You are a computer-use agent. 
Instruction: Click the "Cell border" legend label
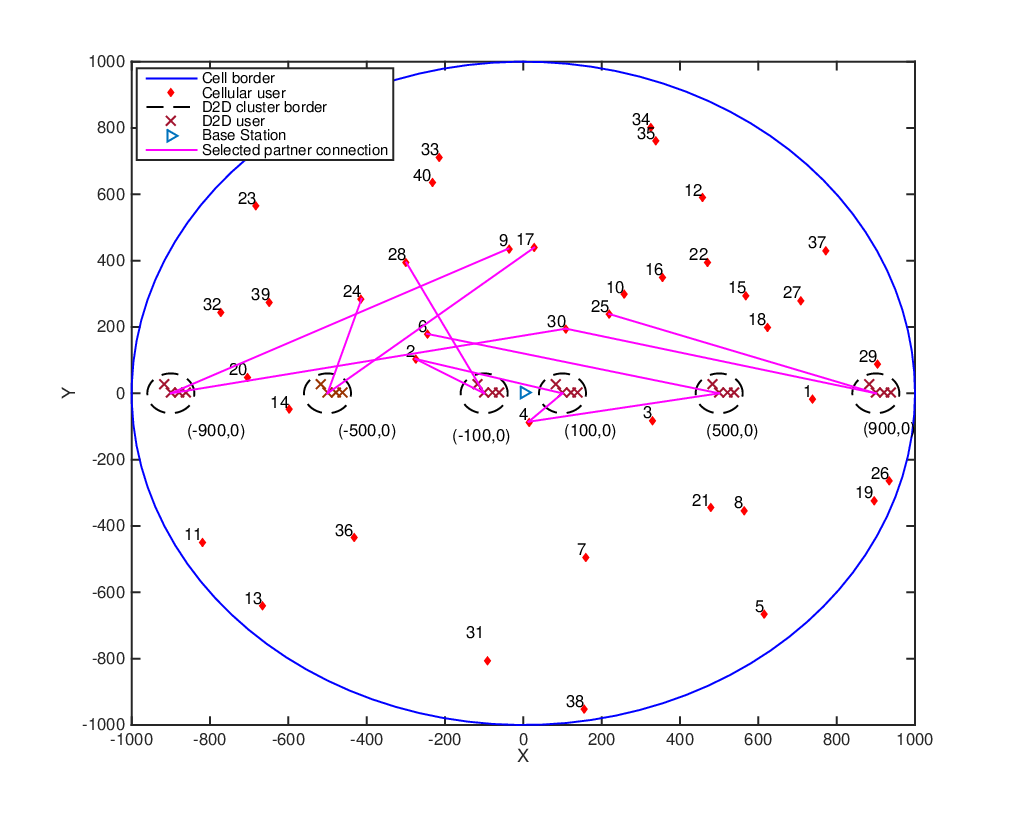(238, 78)
